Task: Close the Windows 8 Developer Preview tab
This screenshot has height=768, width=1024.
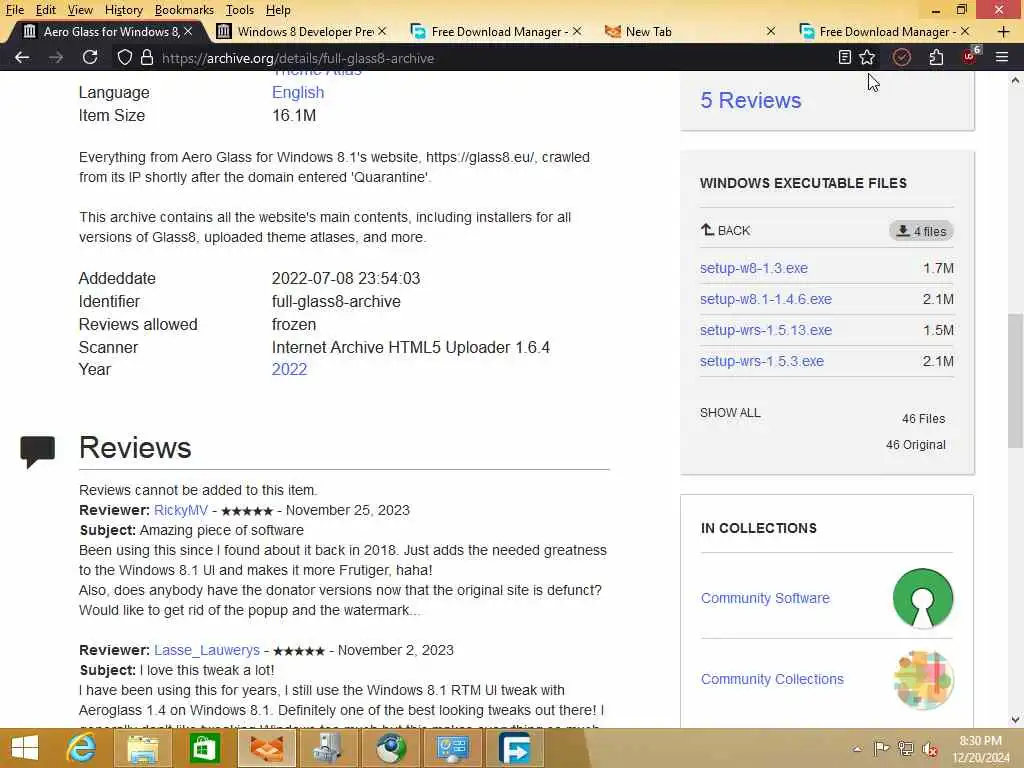Action: coord(382,31)
